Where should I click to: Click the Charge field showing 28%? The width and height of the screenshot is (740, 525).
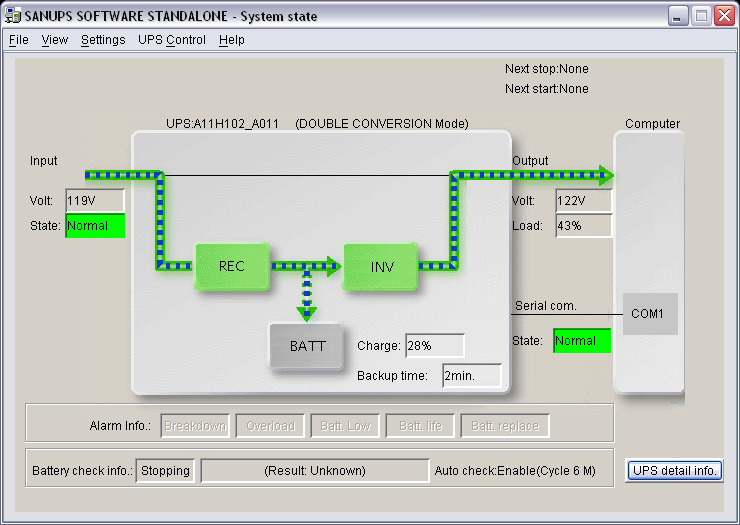coord(435,346)
